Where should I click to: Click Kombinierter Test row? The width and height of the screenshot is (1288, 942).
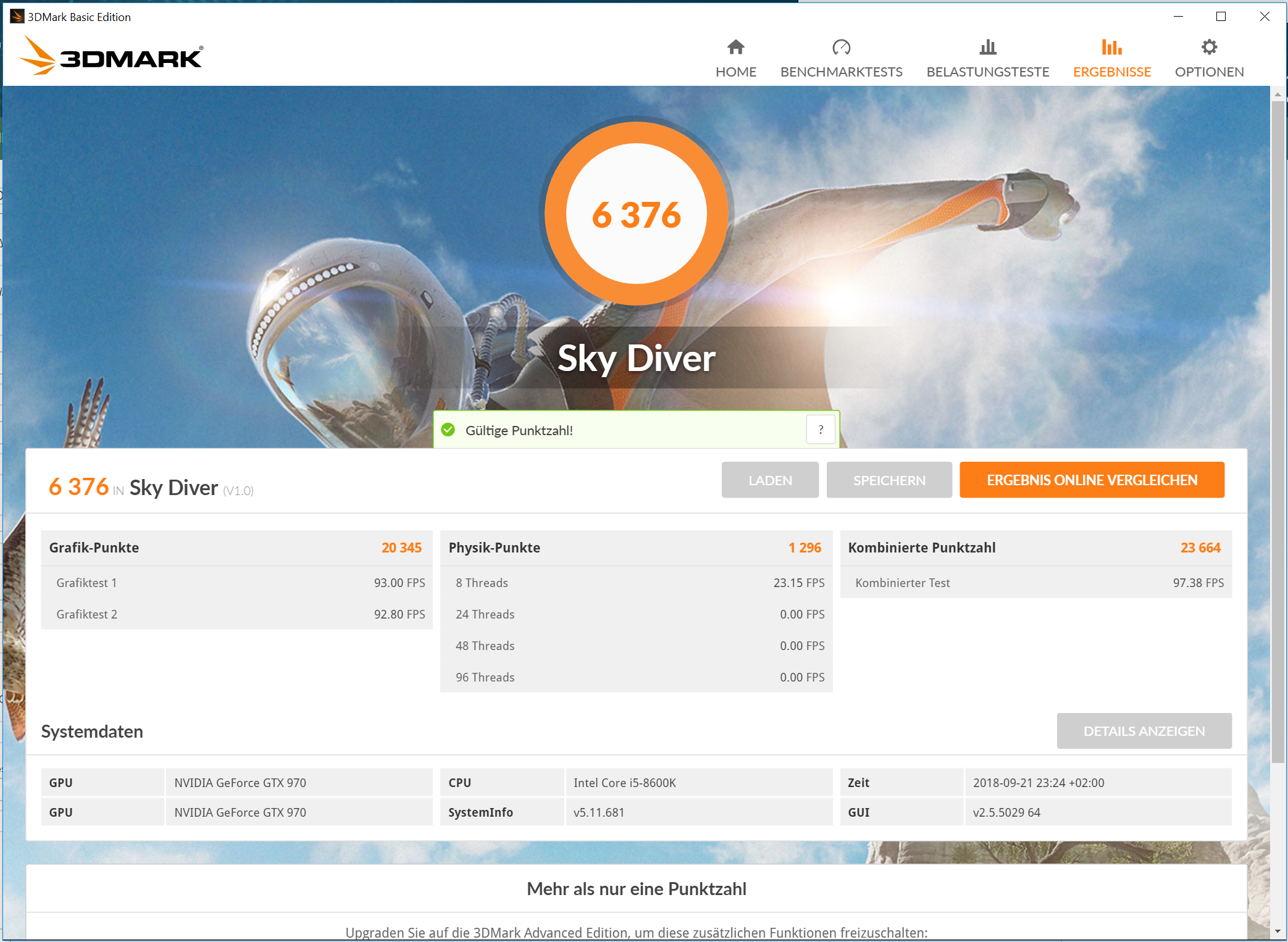coord(1035,583)
